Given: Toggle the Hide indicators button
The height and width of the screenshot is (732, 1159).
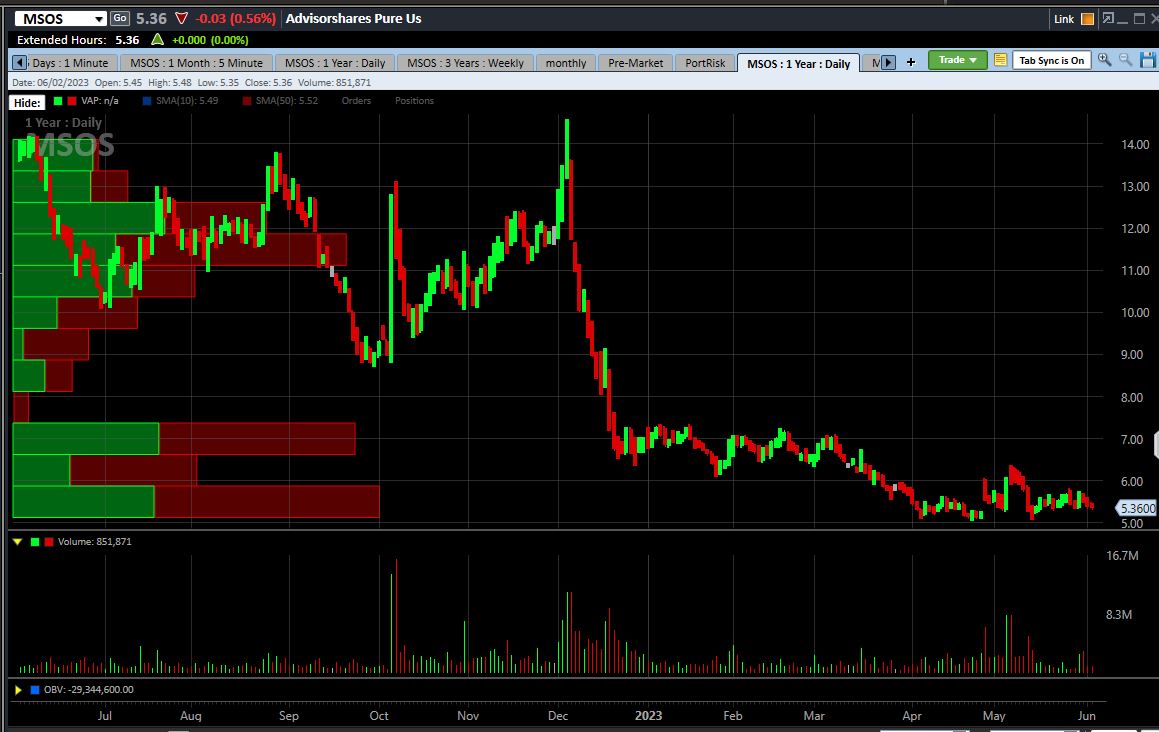Looking at the screenshot, I should click(27, 102).
